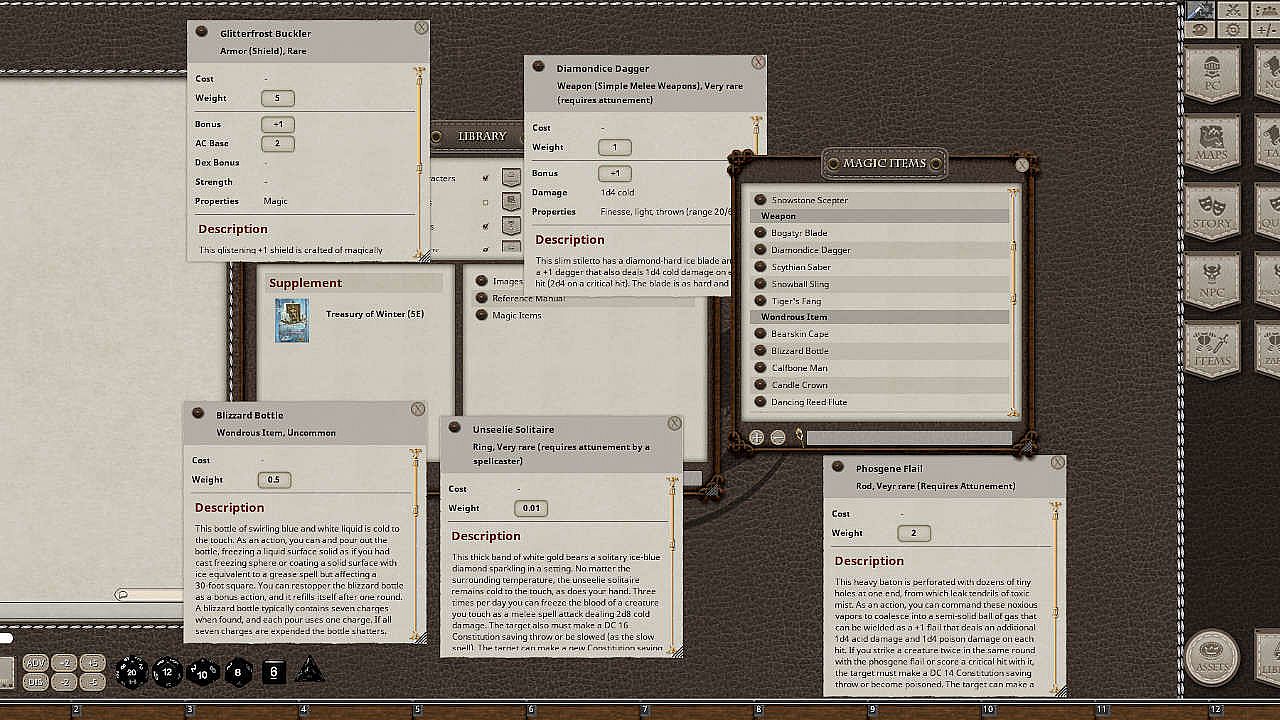Pick the d12 die
The height and width of the screenshot is (720, 1280).
[167, 671]
